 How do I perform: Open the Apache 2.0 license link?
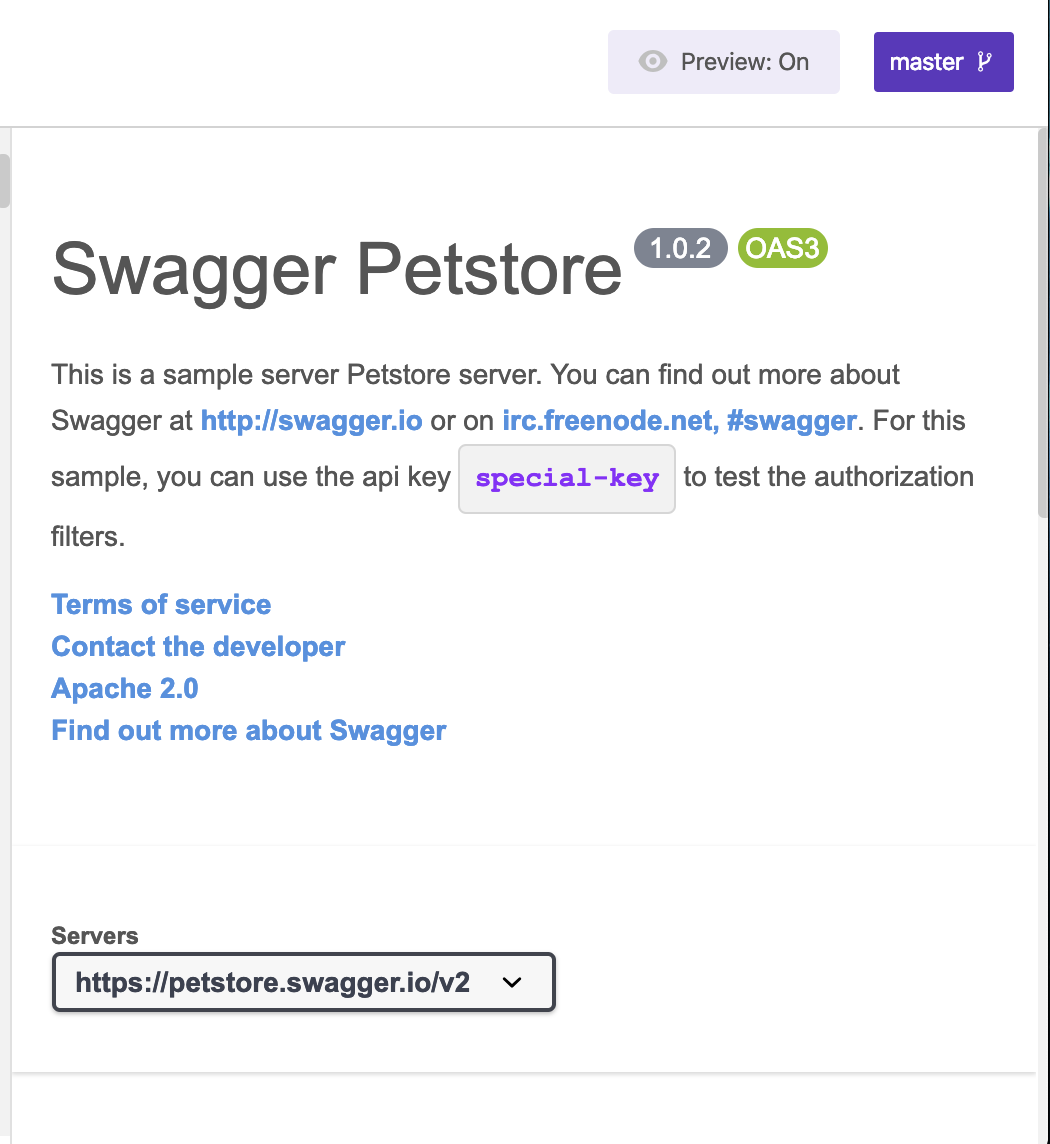tap(125, 688)
